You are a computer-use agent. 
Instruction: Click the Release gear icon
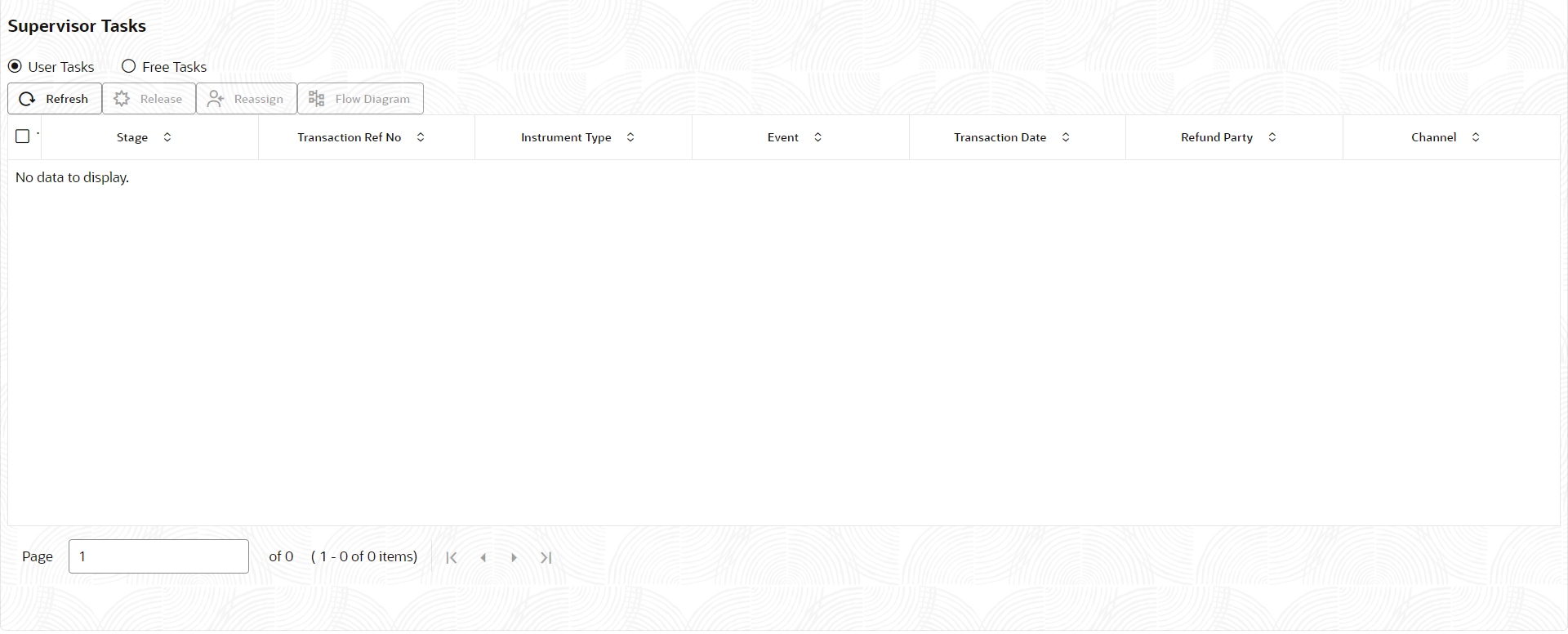tap(122, 99)
